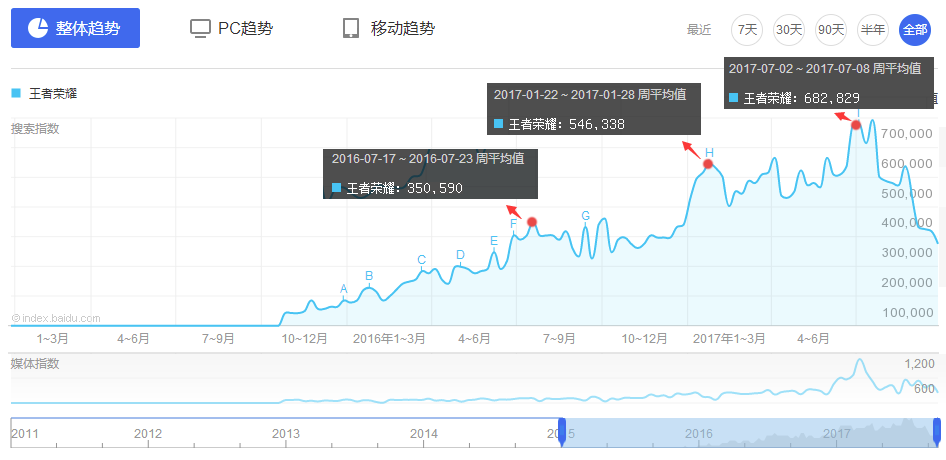Click the pie chart icon in 整体趋势
The image size is (946, 460).
click(38, 28)
